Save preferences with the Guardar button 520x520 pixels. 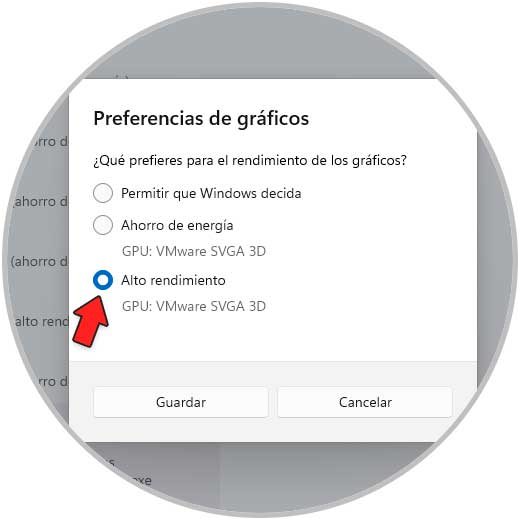tap(181, 402)
